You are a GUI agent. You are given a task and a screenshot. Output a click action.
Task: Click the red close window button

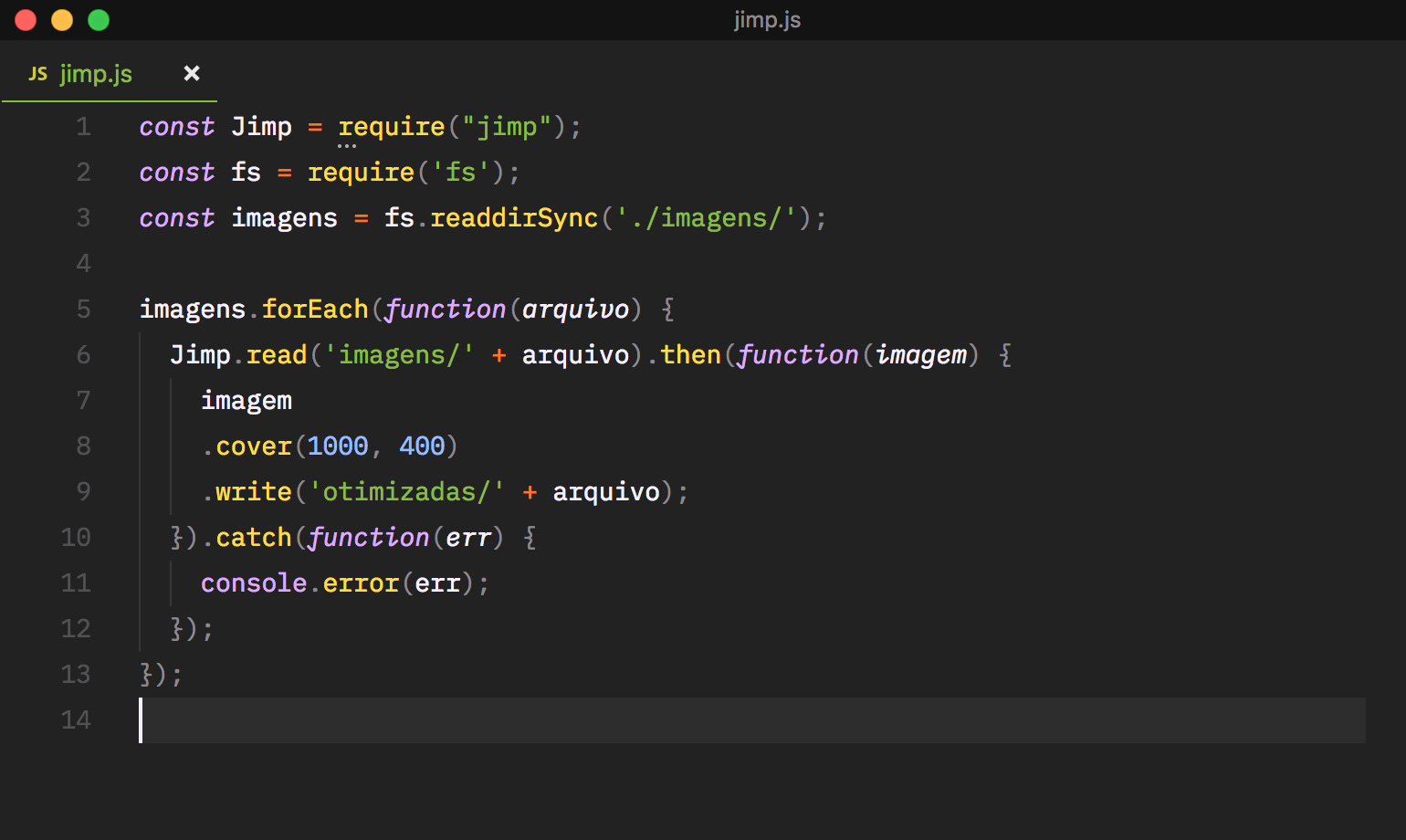click(x=26, y=20)
